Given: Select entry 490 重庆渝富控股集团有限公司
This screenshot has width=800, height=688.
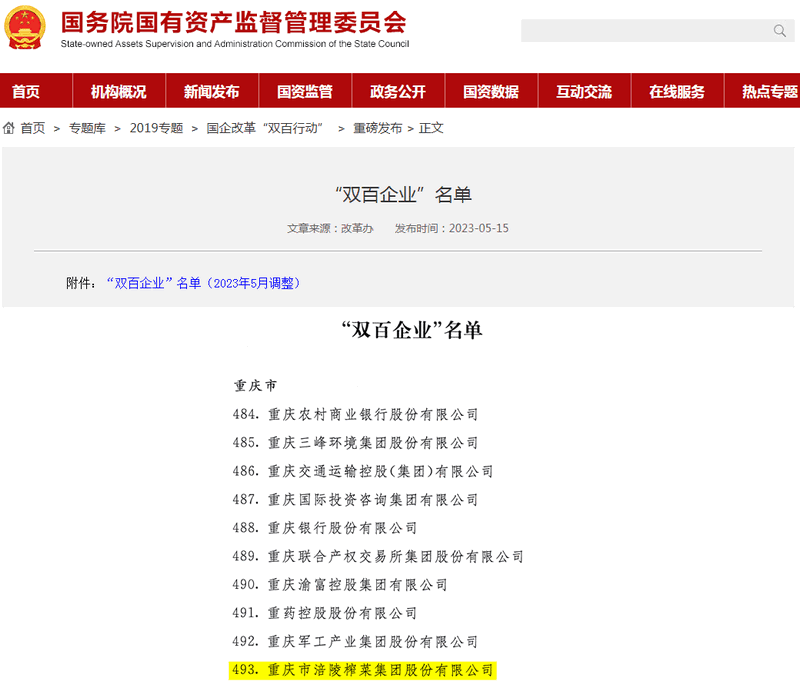Looking at the screenshot, I should pyautogui.click(x=340, y=584).
